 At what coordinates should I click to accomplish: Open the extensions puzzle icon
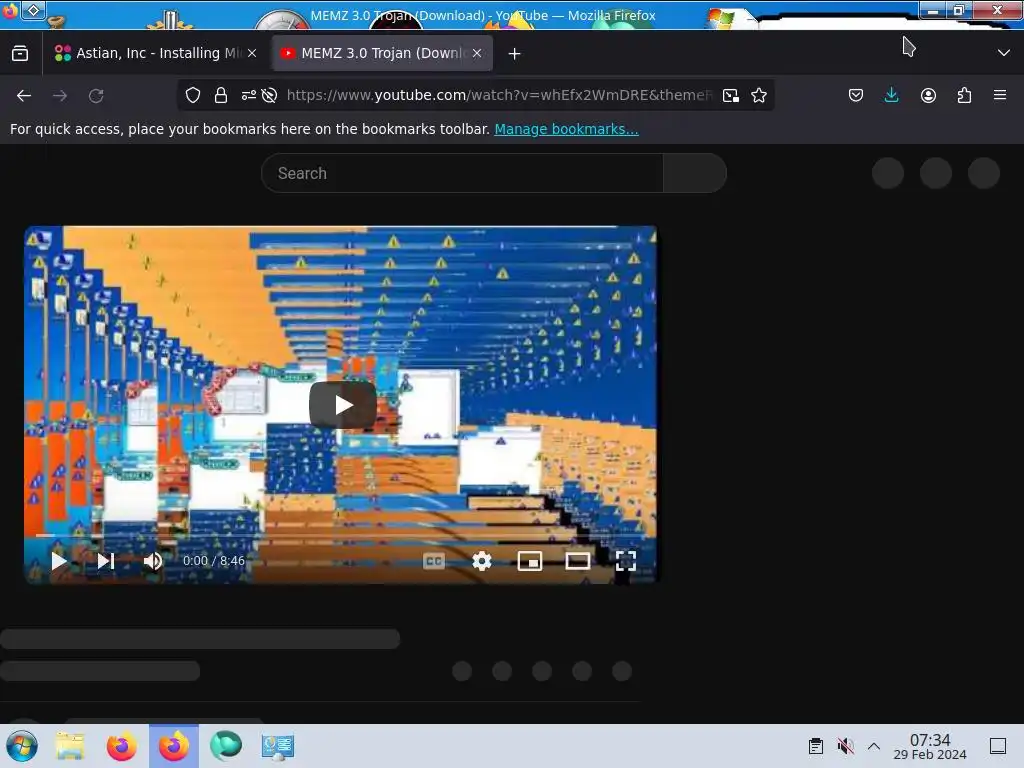[964, 95]
